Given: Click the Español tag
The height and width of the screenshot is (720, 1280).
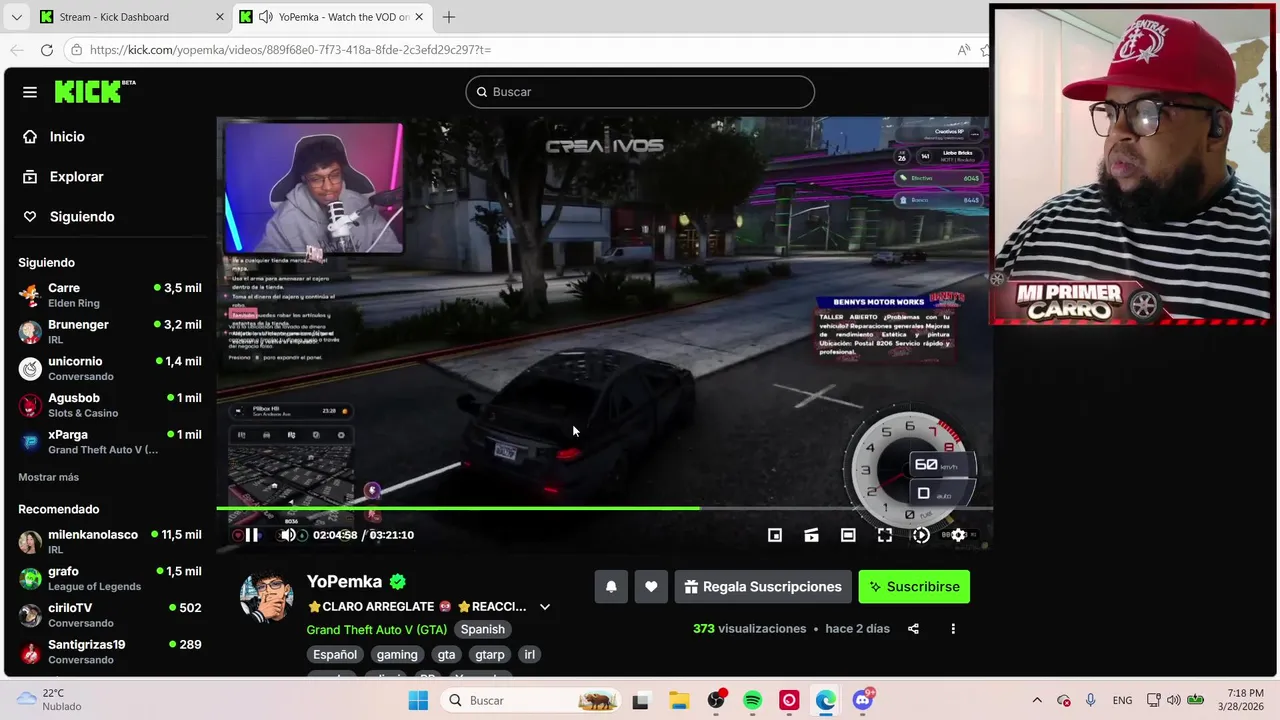Looking at the screenshot, I should 335,654.
